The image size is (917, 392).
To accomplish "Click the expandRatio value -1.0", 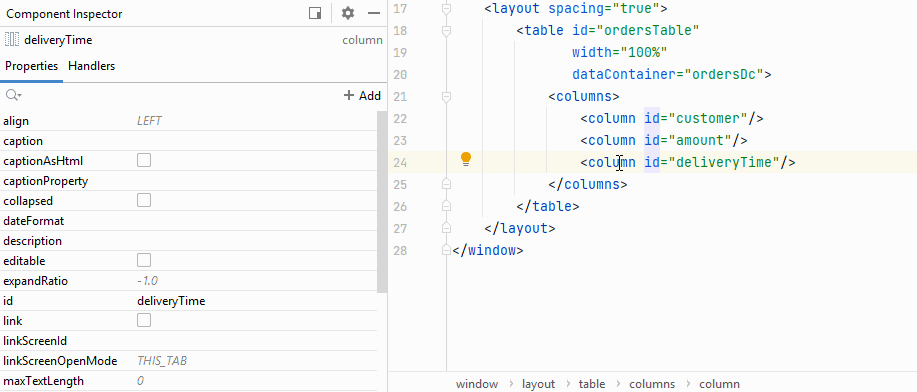I will tap(147, 281).
